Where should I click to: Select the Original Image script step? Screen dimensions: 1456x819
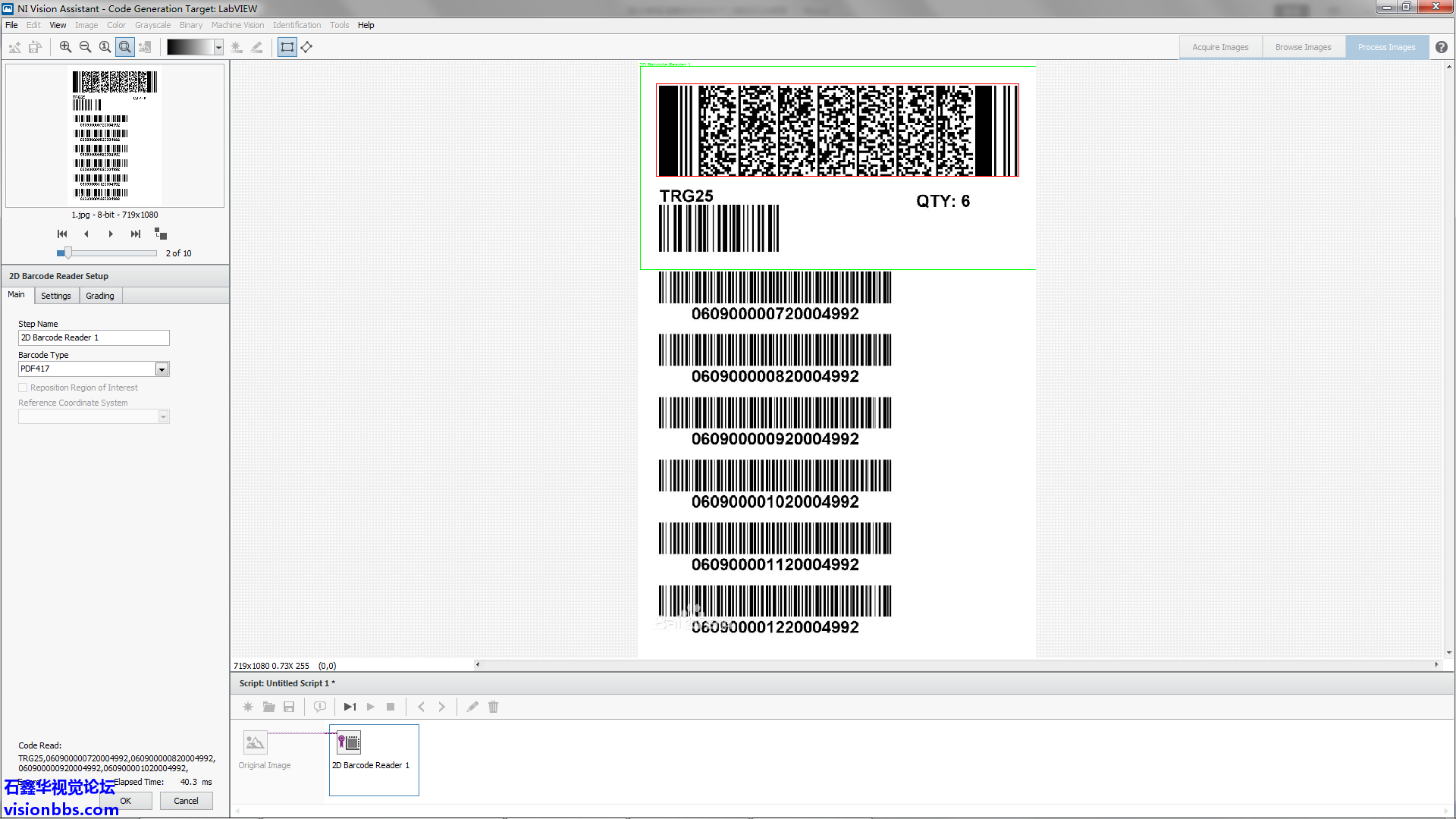click(264, 750)
